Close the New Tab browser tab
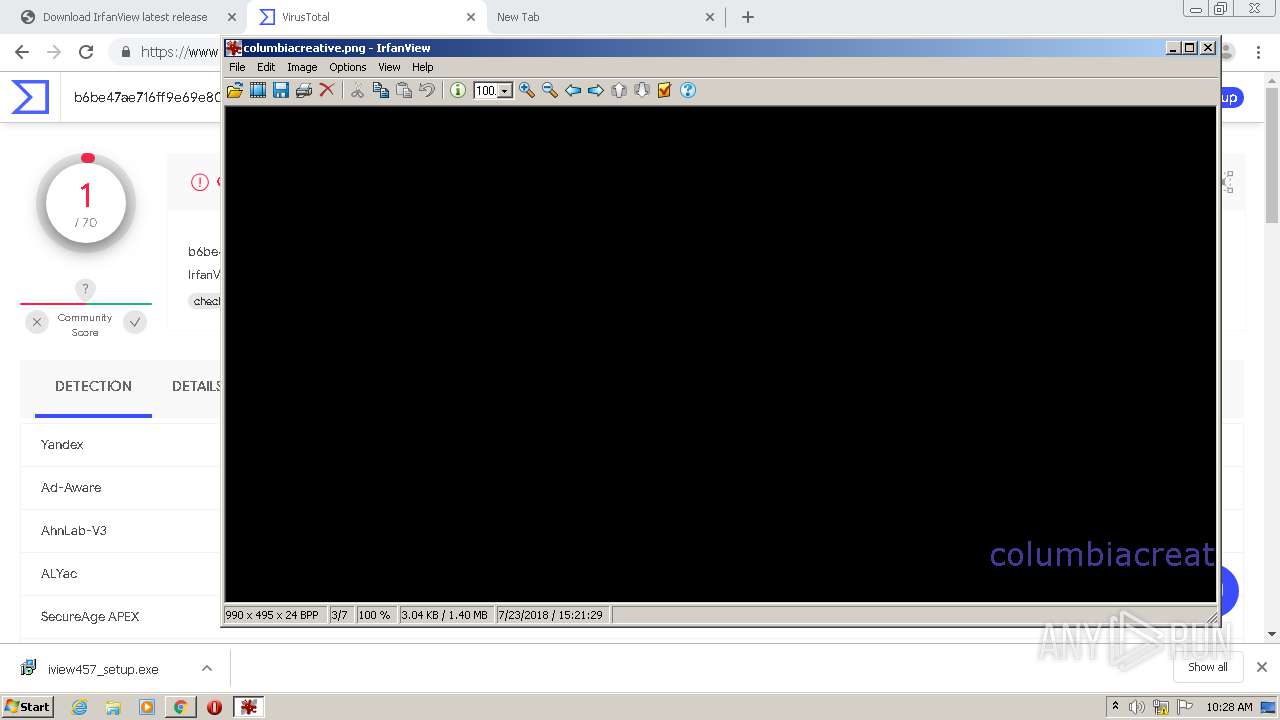The width and height of the screenshot is (1280, 720). (x=710, y=17)
